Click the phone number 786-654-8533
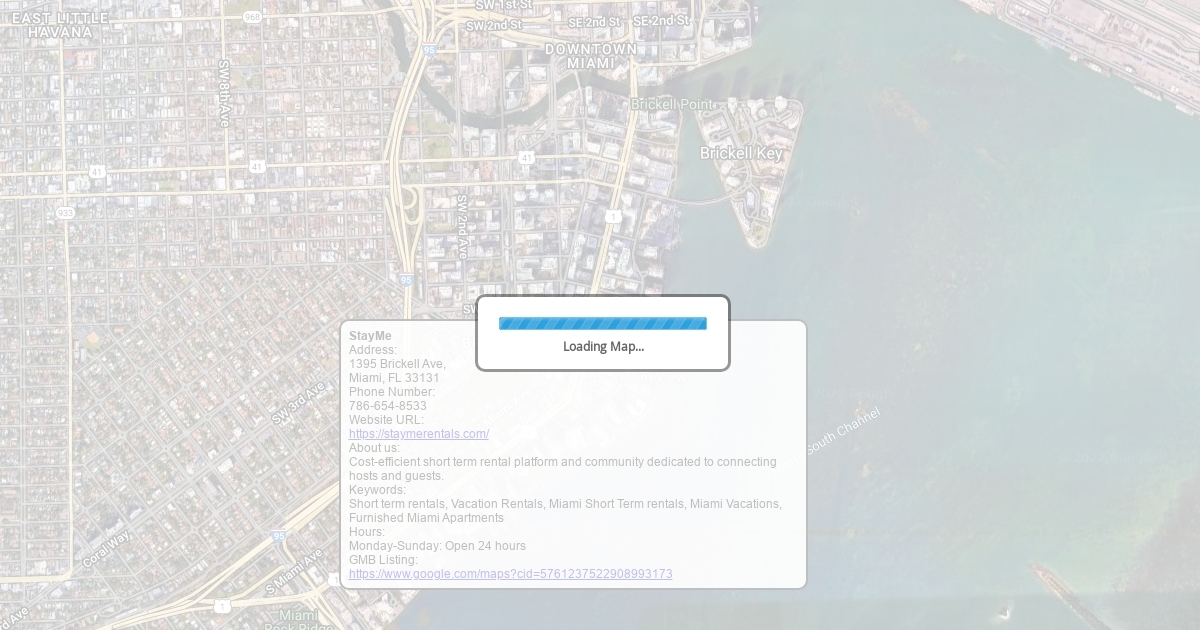Image resolution: width=1200 pixels, height=630 pixels. click(x=387, y=406)
